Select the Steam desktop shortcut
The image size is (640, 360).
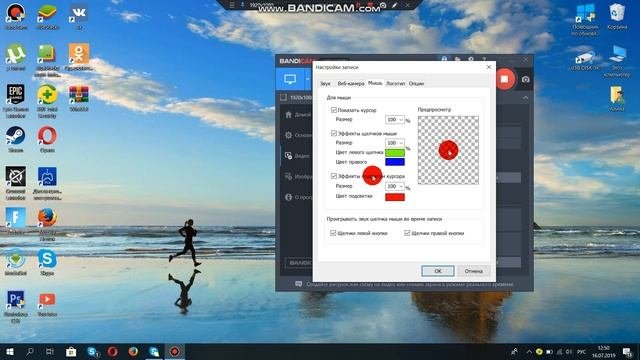point(16,139)
